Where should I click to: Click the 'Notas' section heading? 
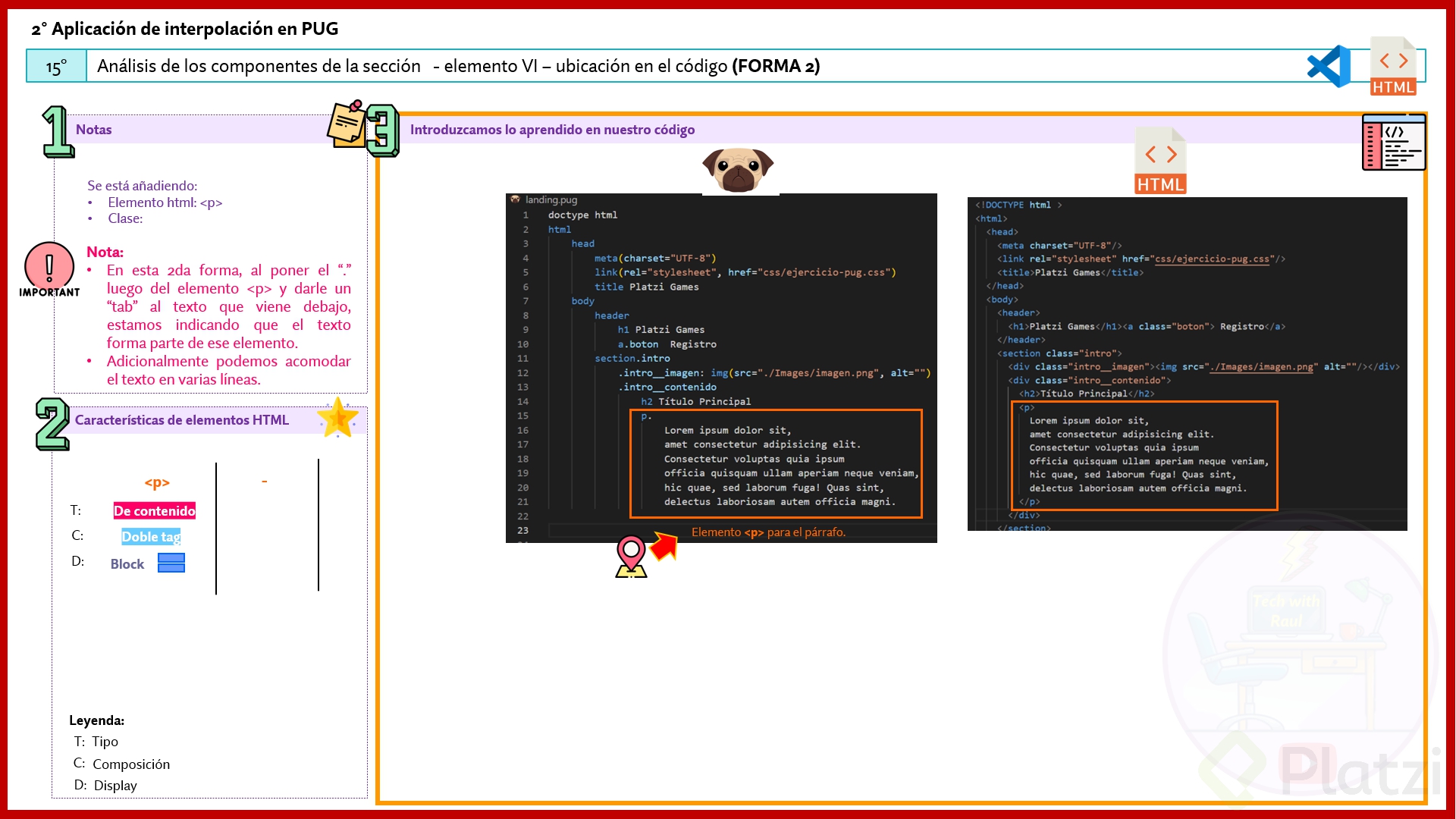click(x=93, y=130)
